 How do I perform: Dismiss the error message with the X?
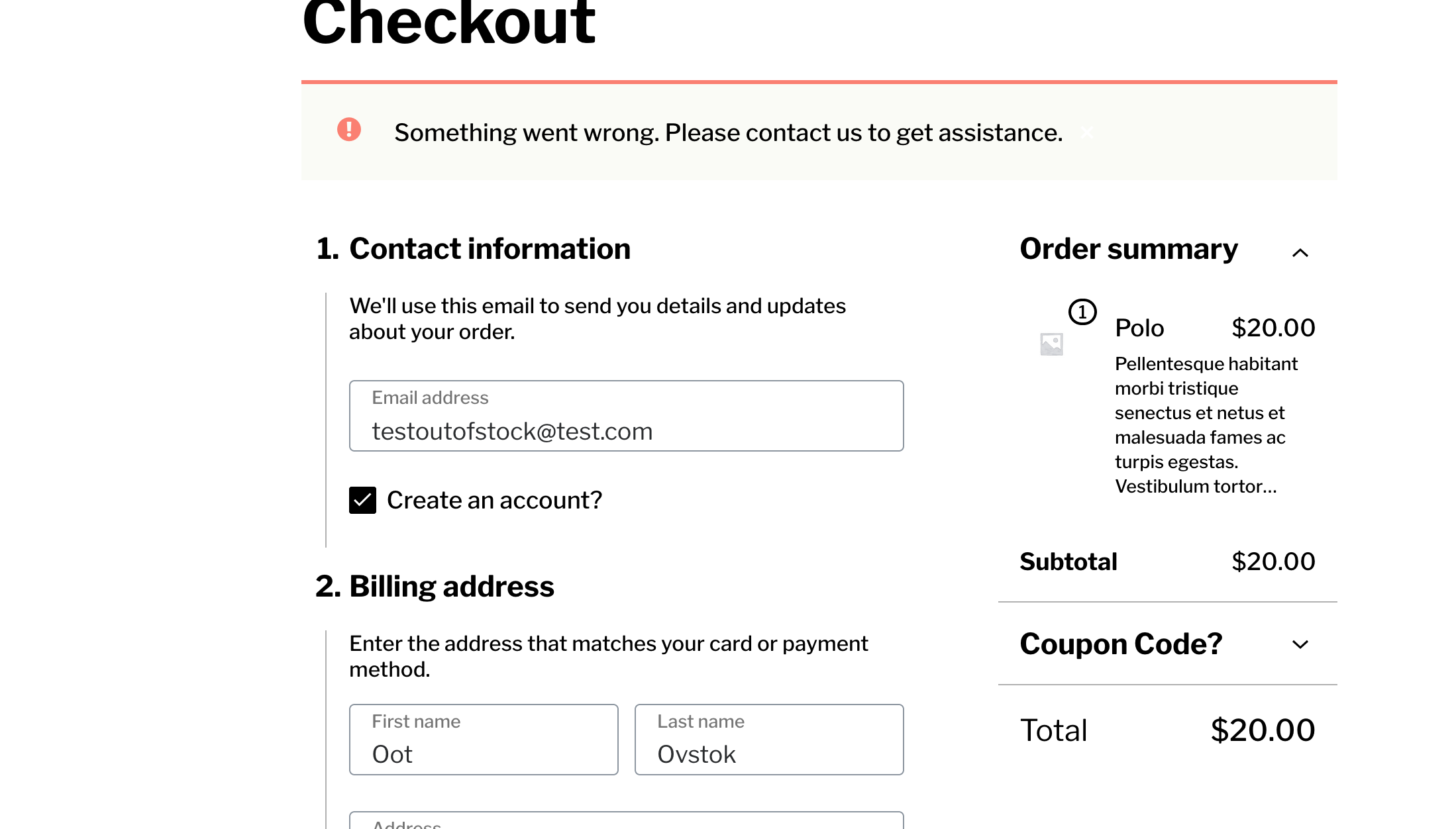click(1088, 132)
